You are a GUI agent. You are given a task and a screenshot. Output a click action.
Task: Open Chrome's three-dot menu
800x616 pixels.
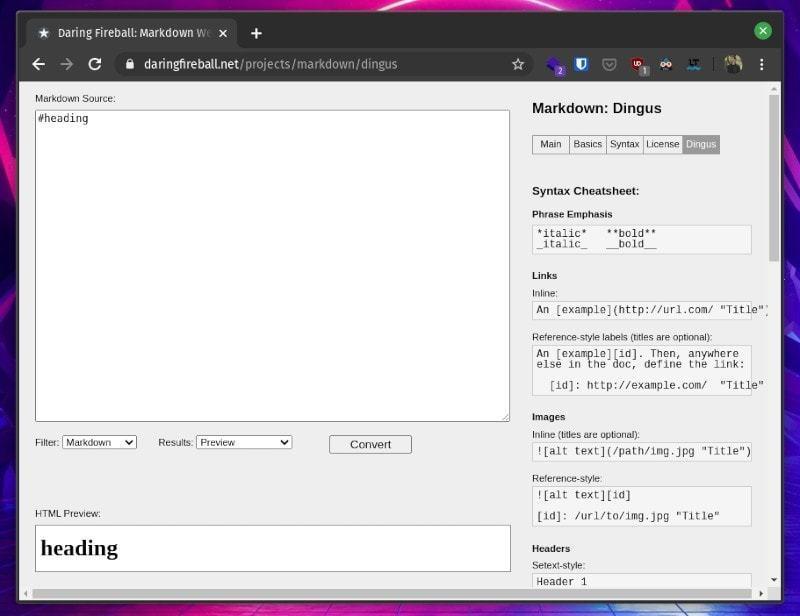tap(763, 64)
